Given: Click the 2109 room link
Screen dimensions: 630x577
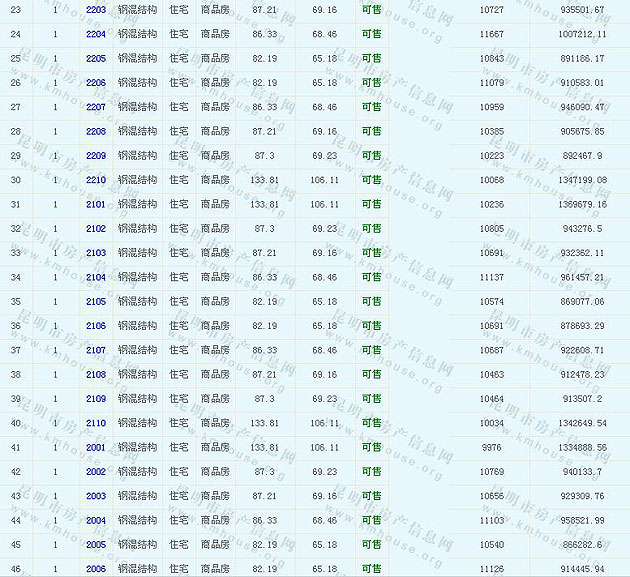Looking at the screenshot, I should click(x=96, y=398).
